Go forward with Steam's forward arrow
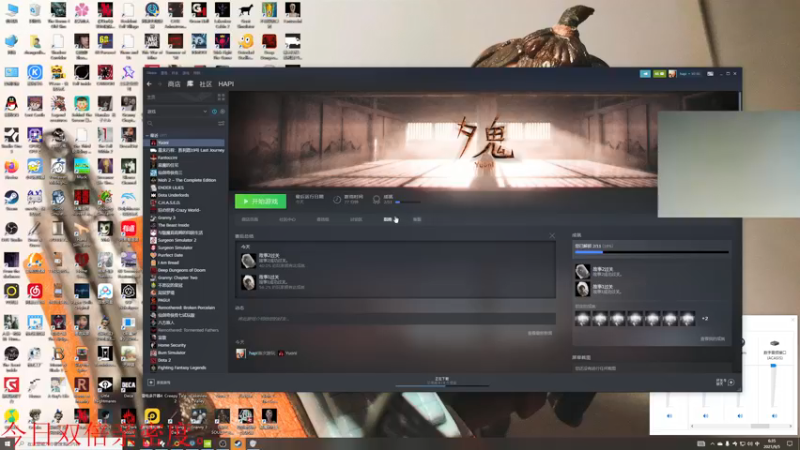The width and height of the screenshot is (800, 450). [x=159, y=84]
